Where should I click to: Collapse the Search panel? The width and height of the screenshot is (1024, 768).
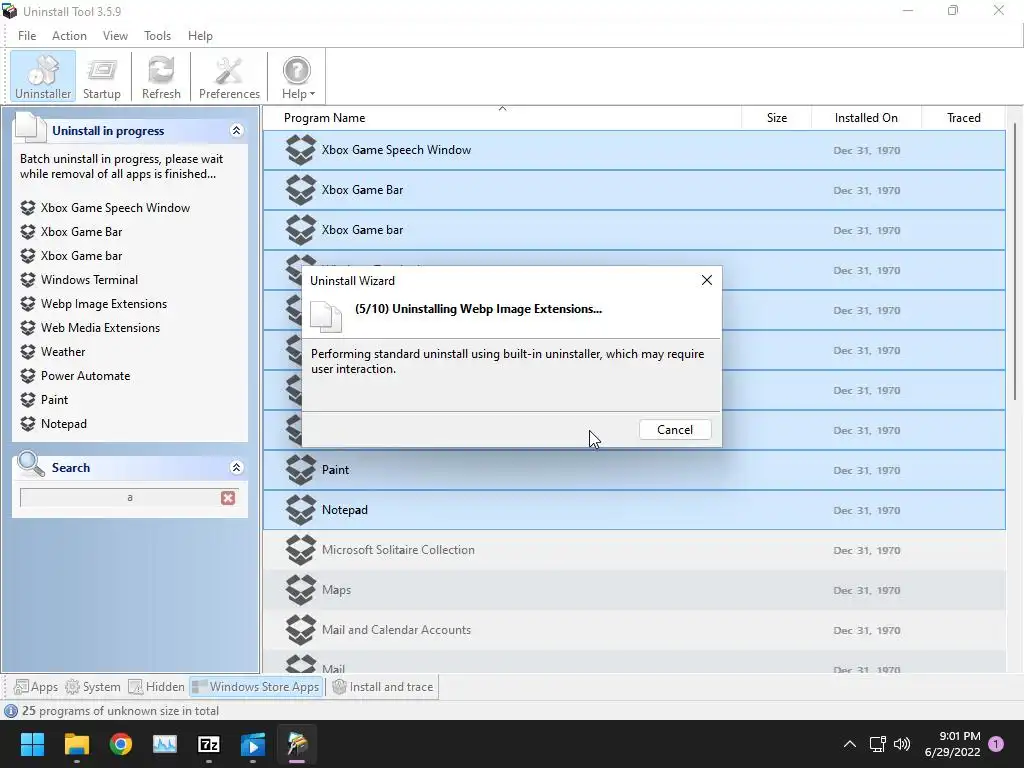(x=236, y=468)
